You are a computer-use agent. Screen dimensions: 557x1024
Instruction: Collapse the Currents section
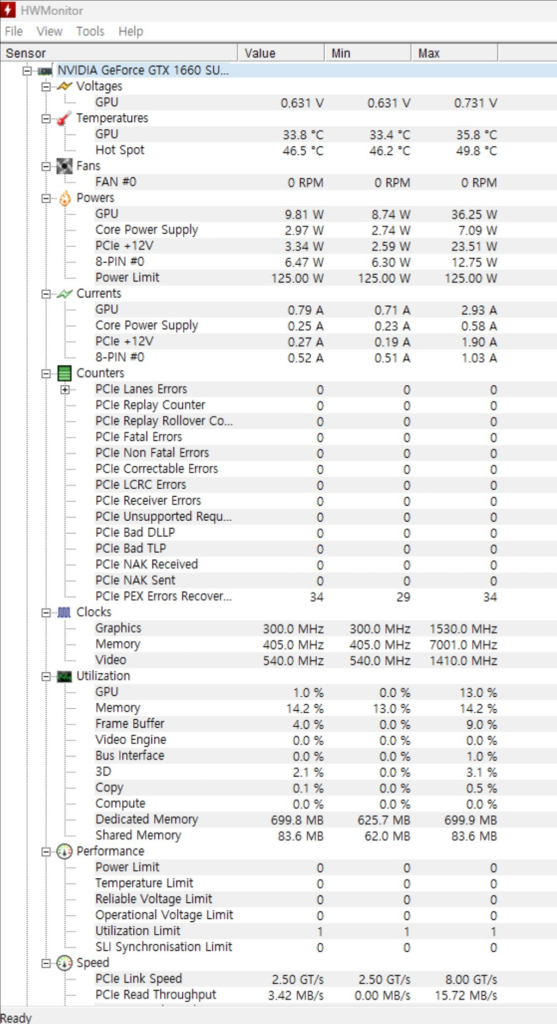(x=46, y=294)
